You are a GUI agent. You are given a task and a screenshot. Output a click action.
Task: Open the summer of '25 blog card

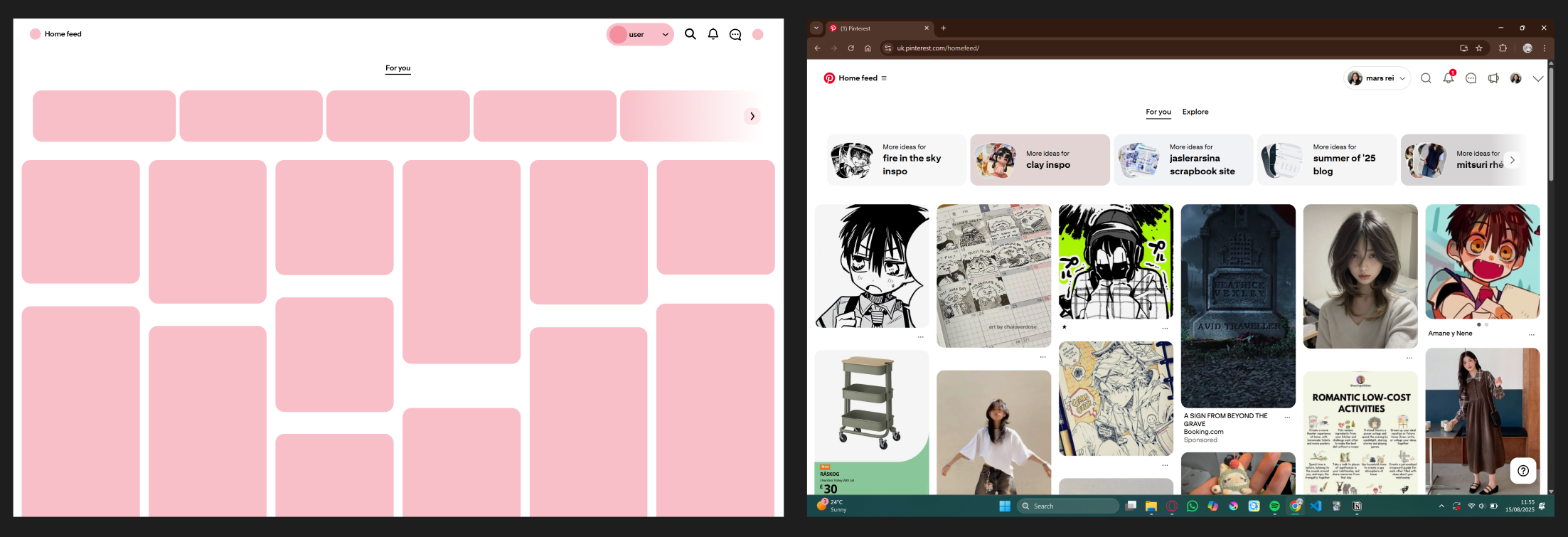(x=1326, y=160)
